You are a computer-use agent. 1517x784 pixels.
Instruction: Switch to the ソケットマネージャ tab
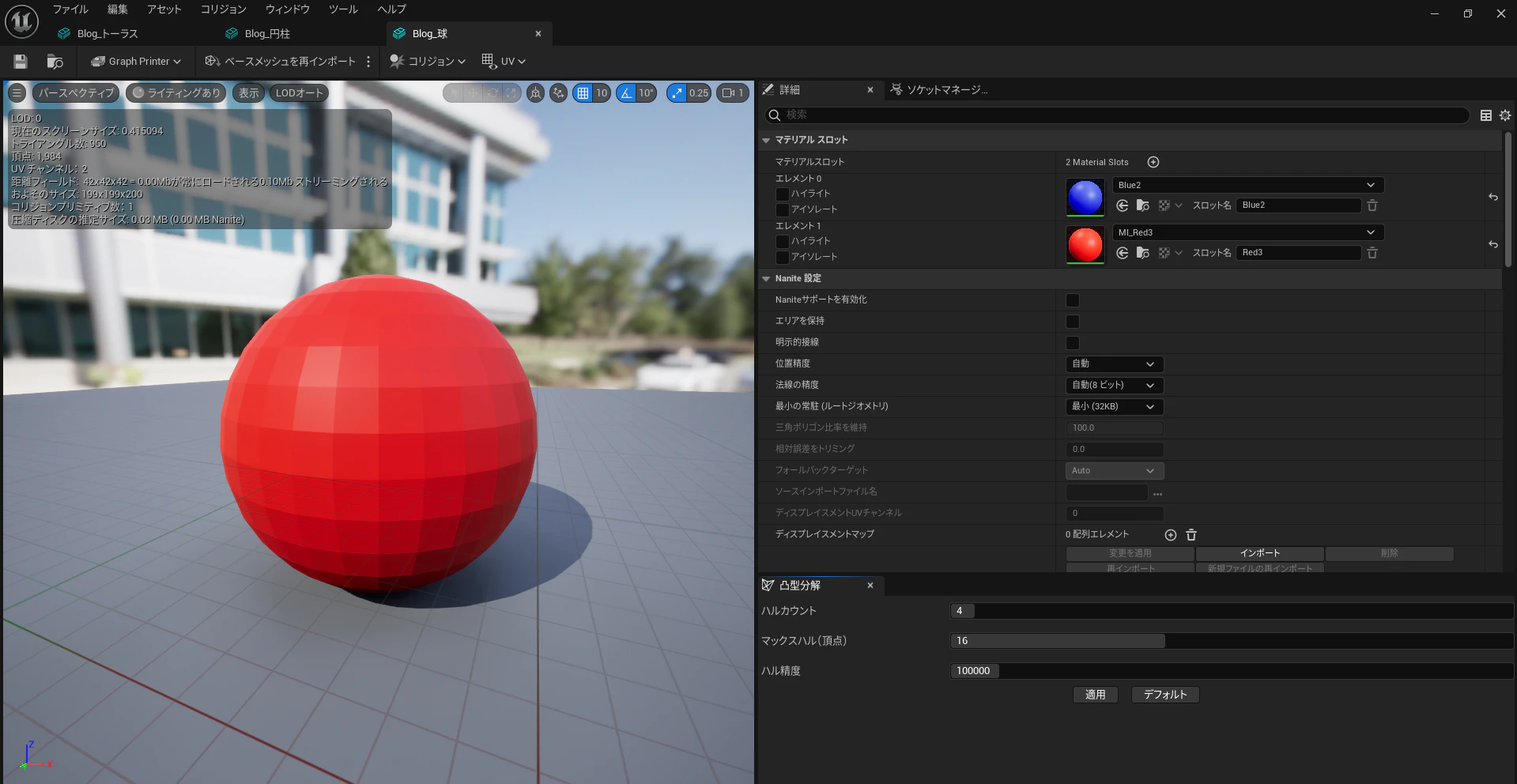click(939, 90)
